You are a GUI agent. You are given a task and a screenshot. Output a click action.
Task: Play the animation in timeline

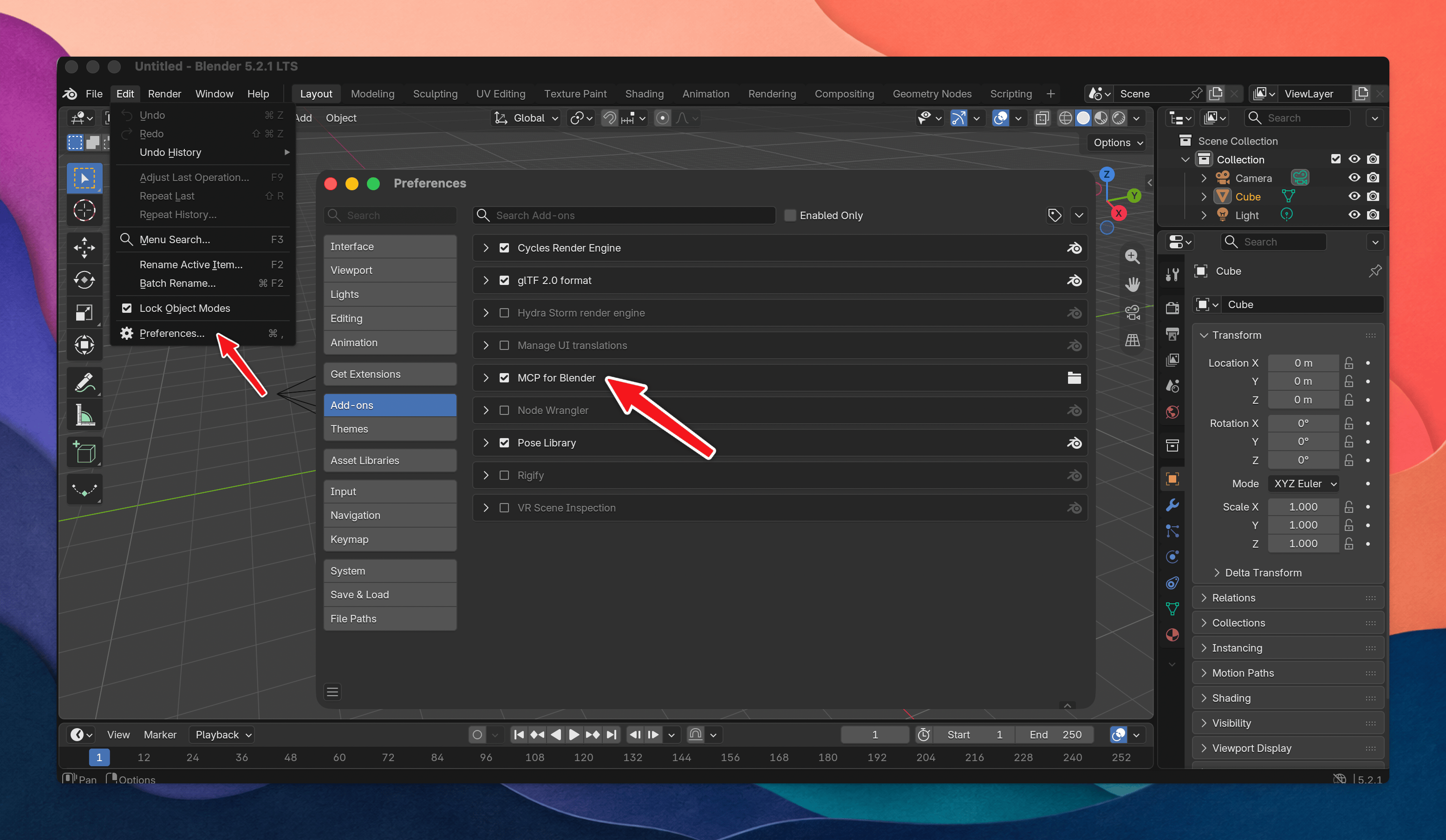574,735
